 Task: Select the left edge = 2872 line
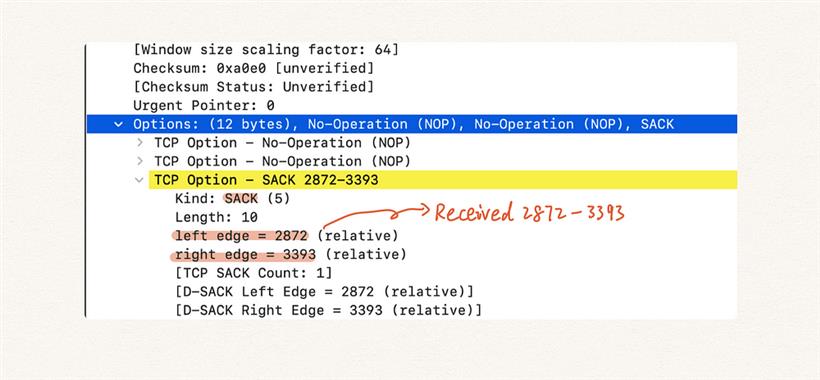(x=286, y=236)
